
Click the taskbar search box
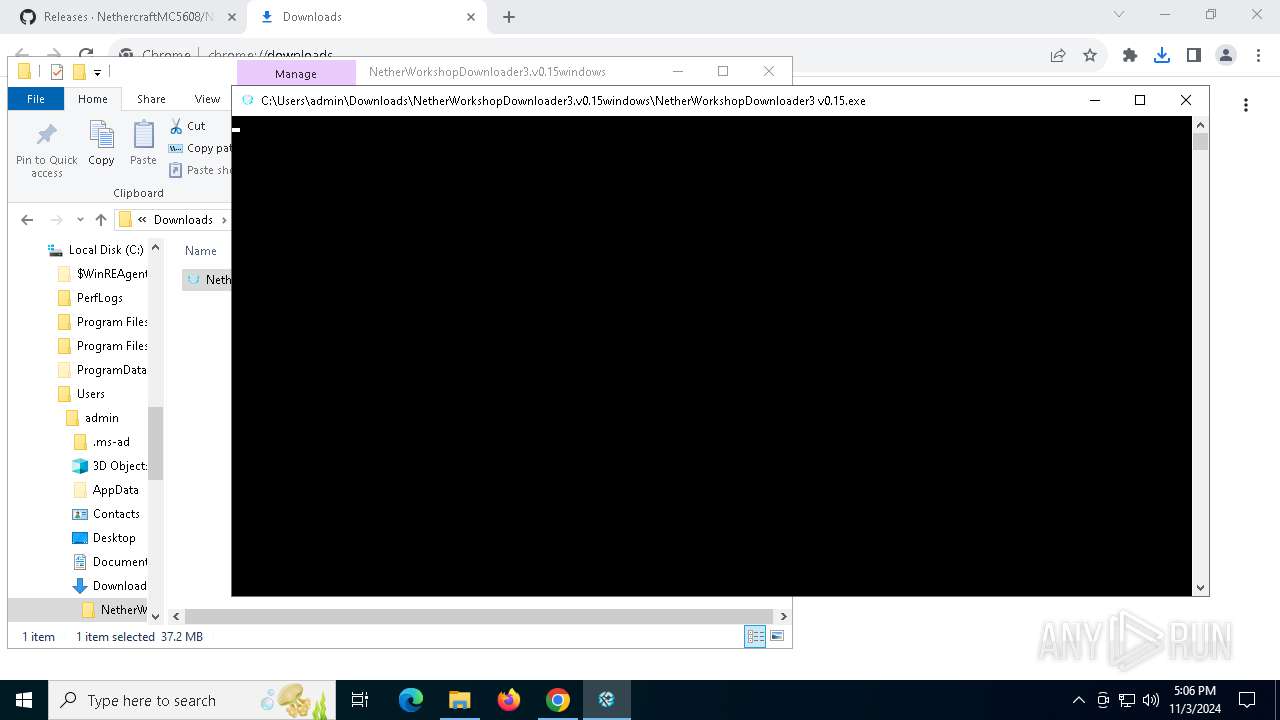tap(192, 700)
